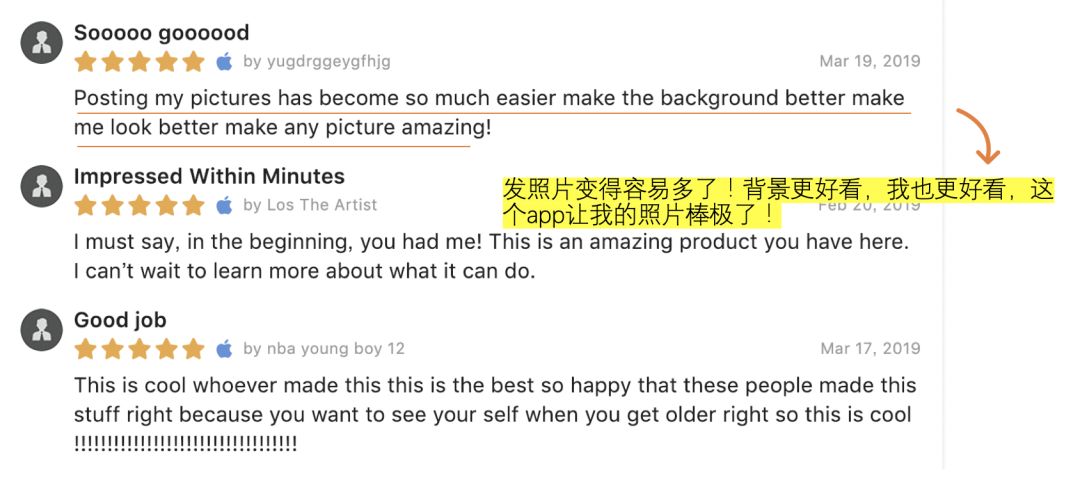Click the orange curved arrow annotation
Screen dimensions: 1080x494
979,135
